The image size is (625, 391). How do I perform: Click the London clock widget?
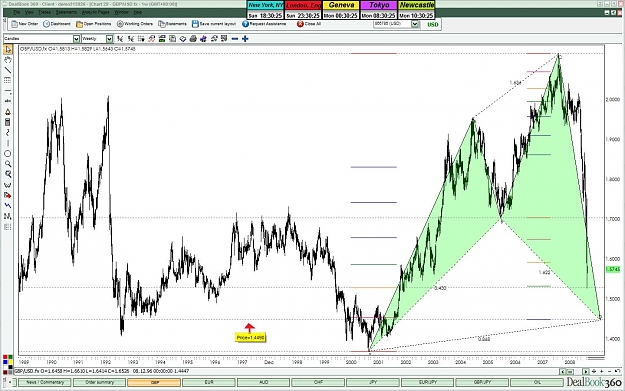pos(303,10)
